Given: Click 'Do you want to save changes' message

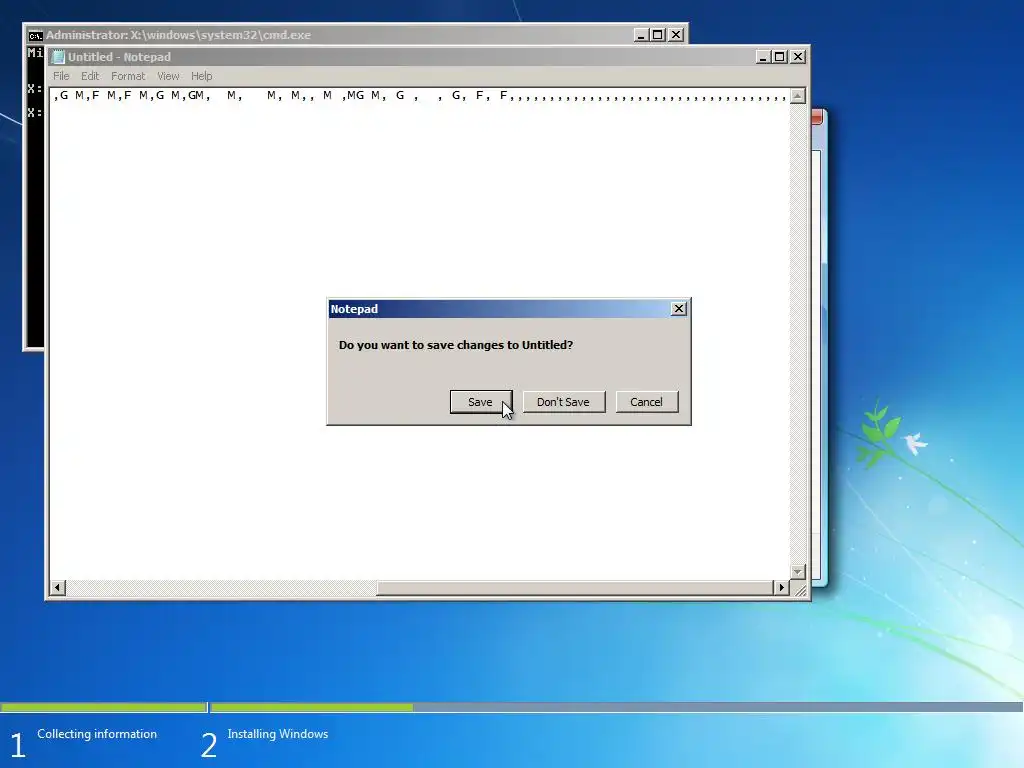Looking at the screenshot, I should point(456,345).
